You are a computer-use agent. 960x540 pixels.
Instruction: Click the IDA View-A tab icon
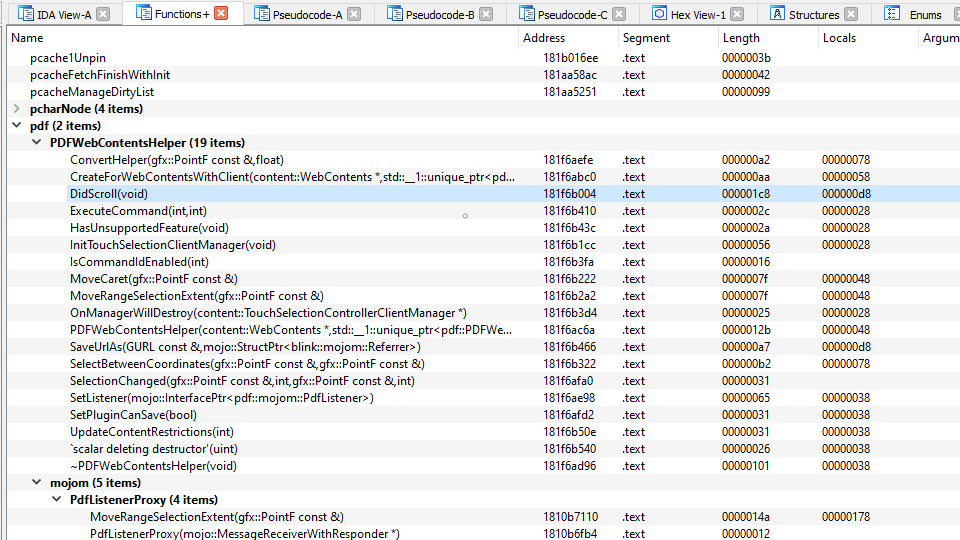point(26,13)
